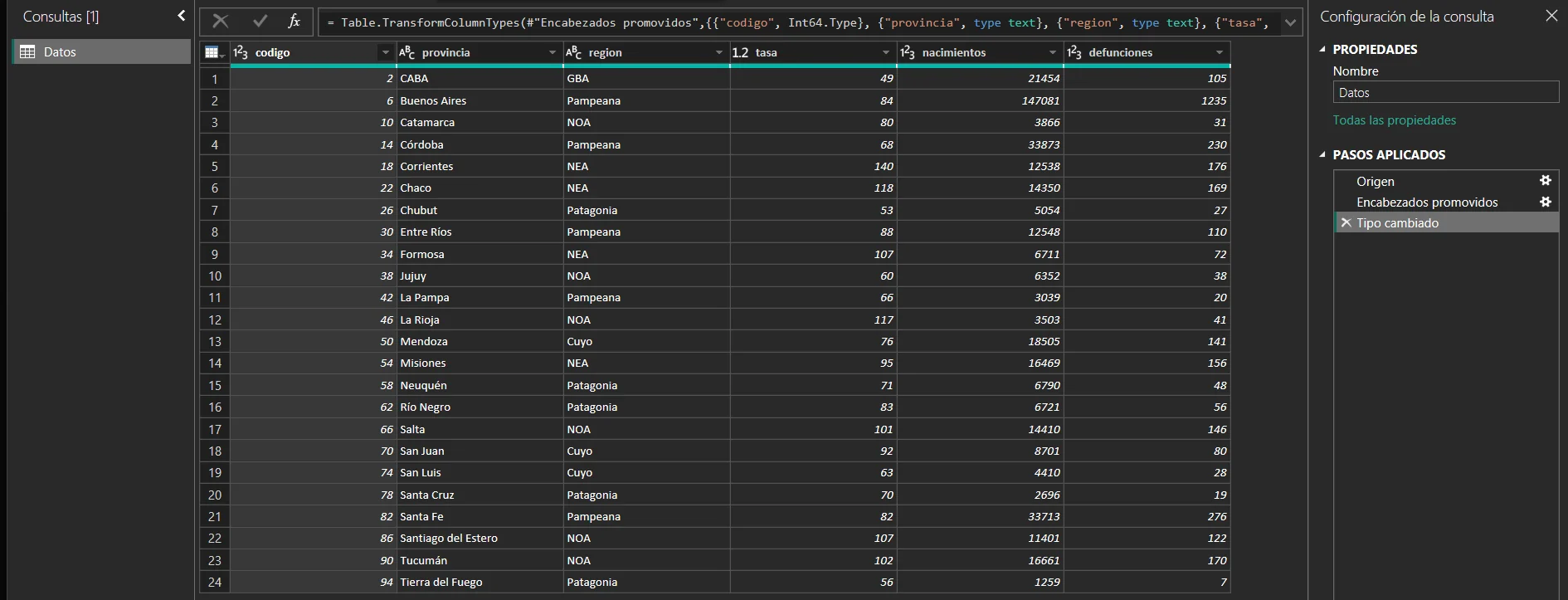Change tasa column data type icon
This screenshot has width=1568, height=600.
click(x=740, y=52)
